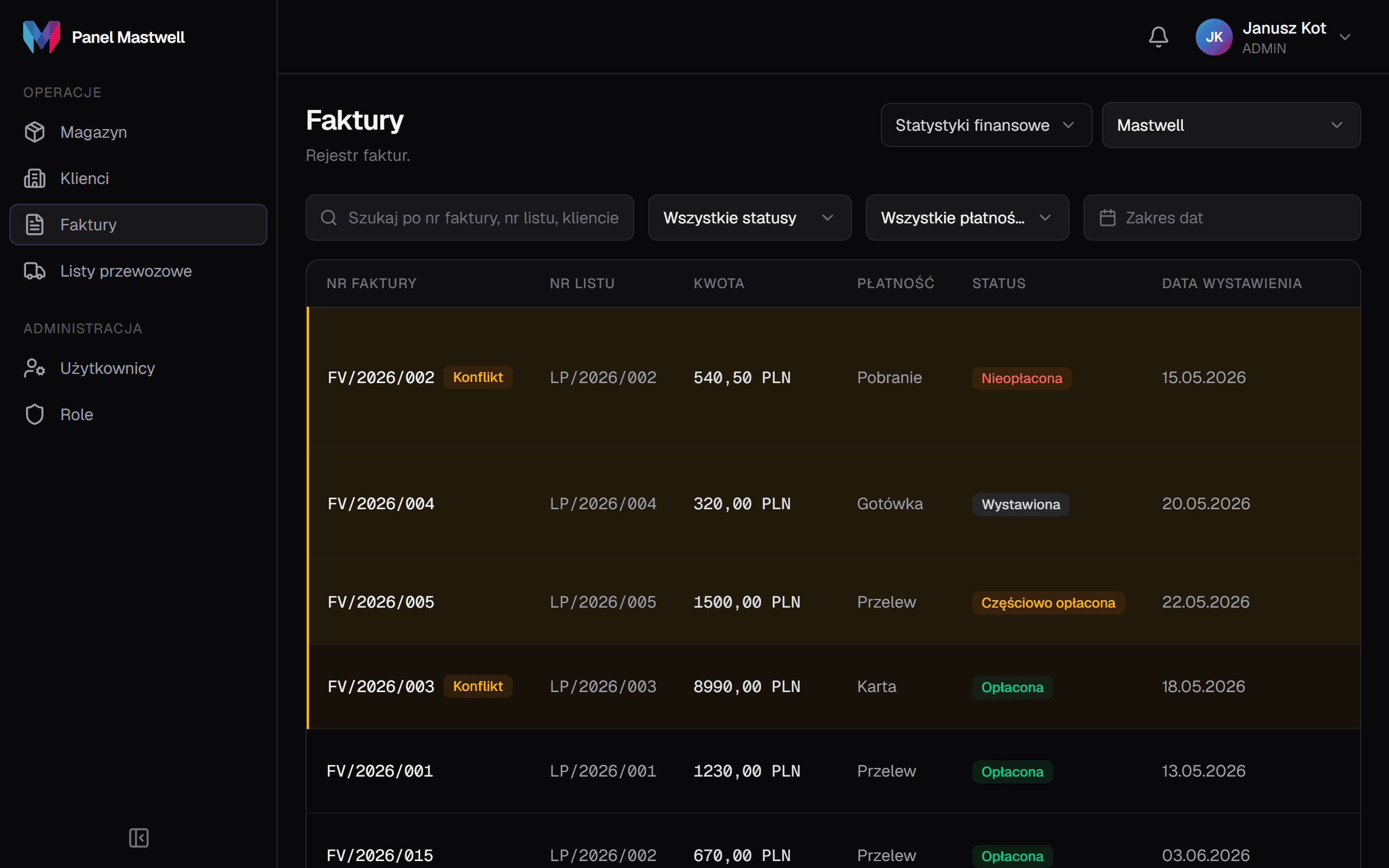This screenshot has width=1389, height=868.
Task: Open the Mastwell company dropdown
Action: point(1231,125)
